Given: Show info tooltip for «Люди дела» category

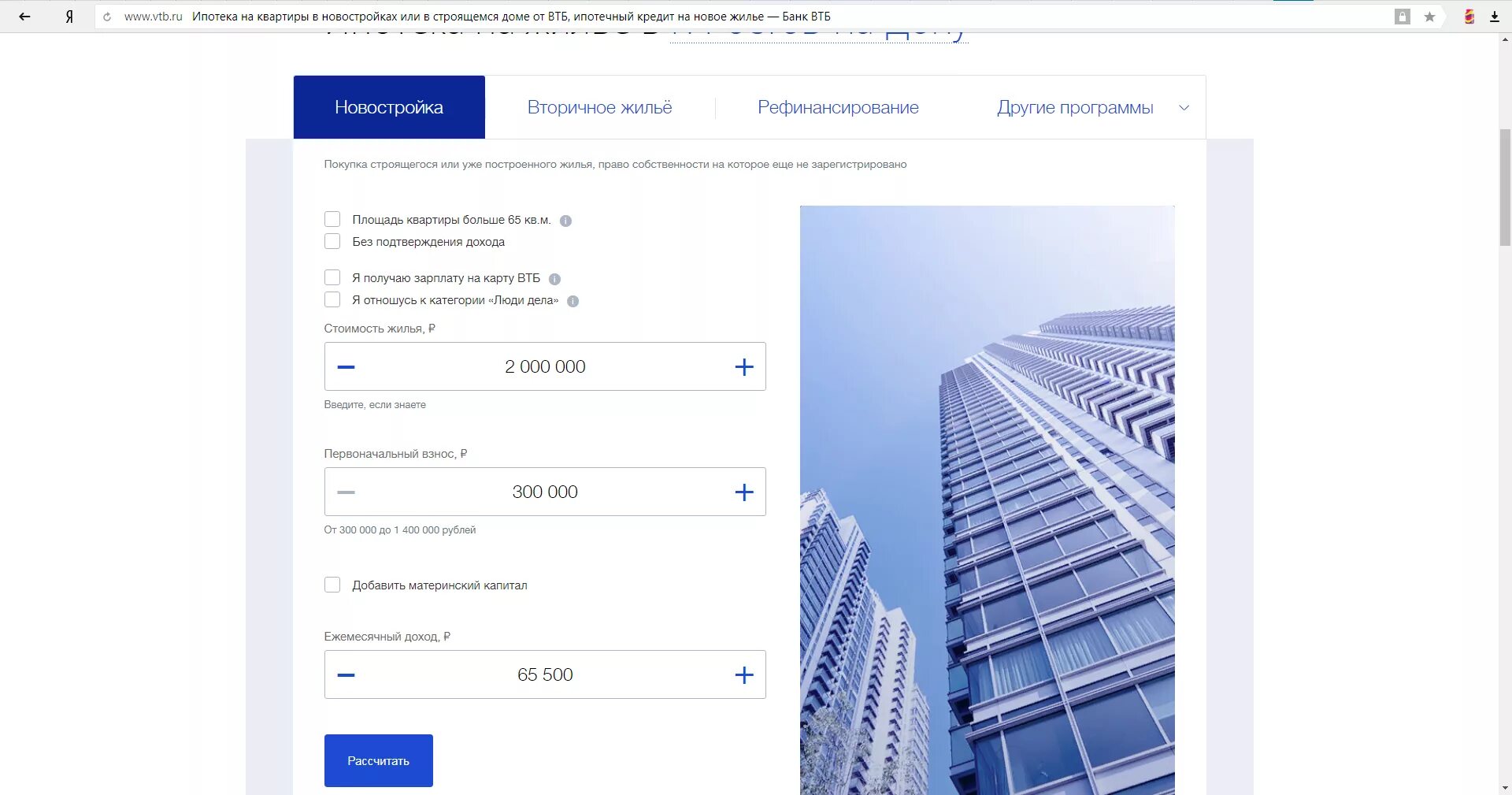Looking at the screenshot, I should click(x=573, y=301).
